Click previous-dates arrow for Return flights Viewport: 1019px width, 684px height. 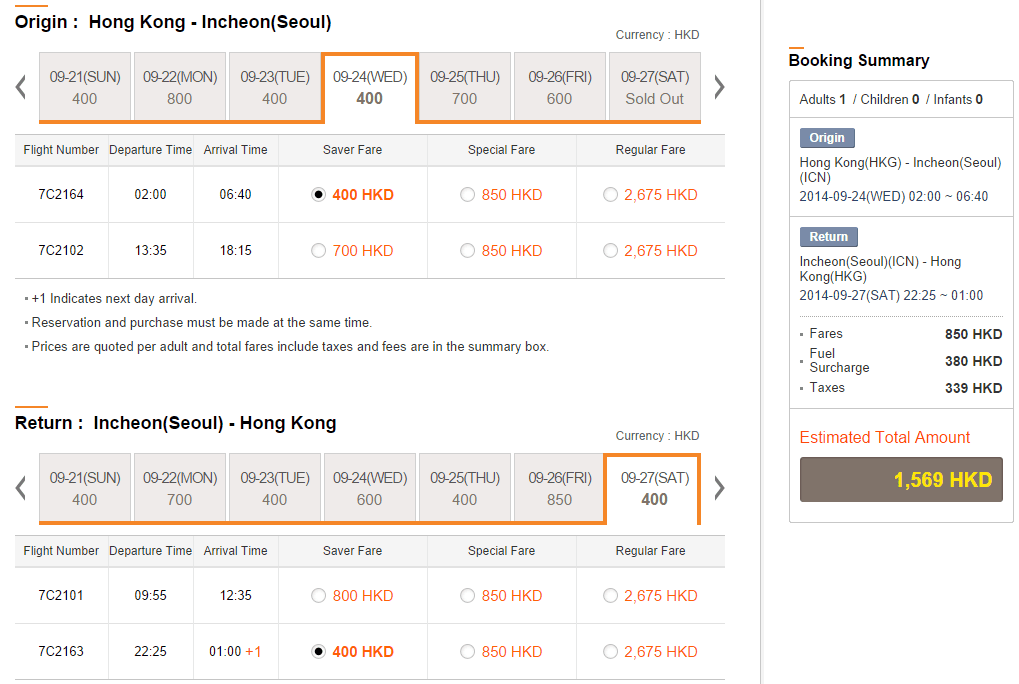[21, 488]
